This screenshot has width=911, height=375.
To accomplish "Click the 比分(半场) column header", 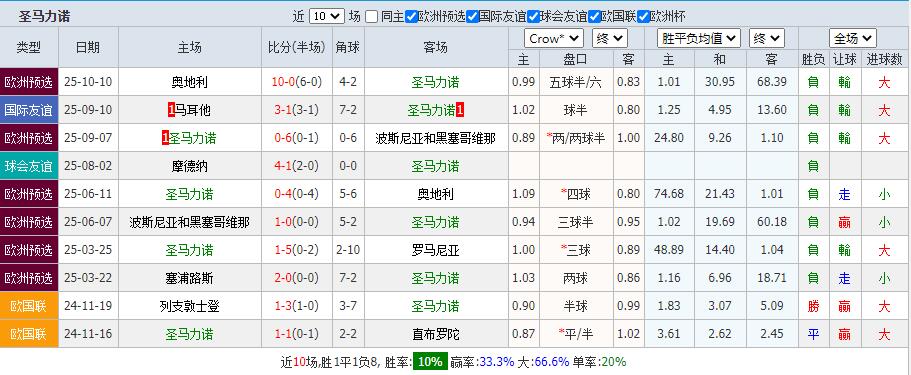I will (296, 48).
